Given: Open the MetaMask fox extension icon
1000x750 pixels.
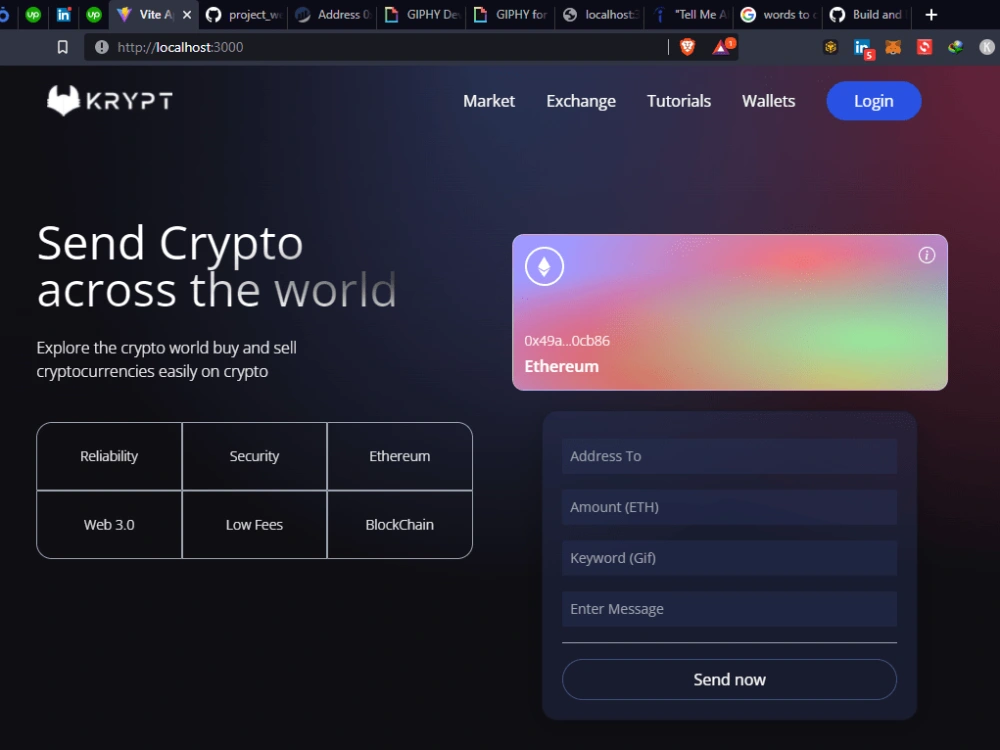Looking at the screenshot, I should point(893,47).
